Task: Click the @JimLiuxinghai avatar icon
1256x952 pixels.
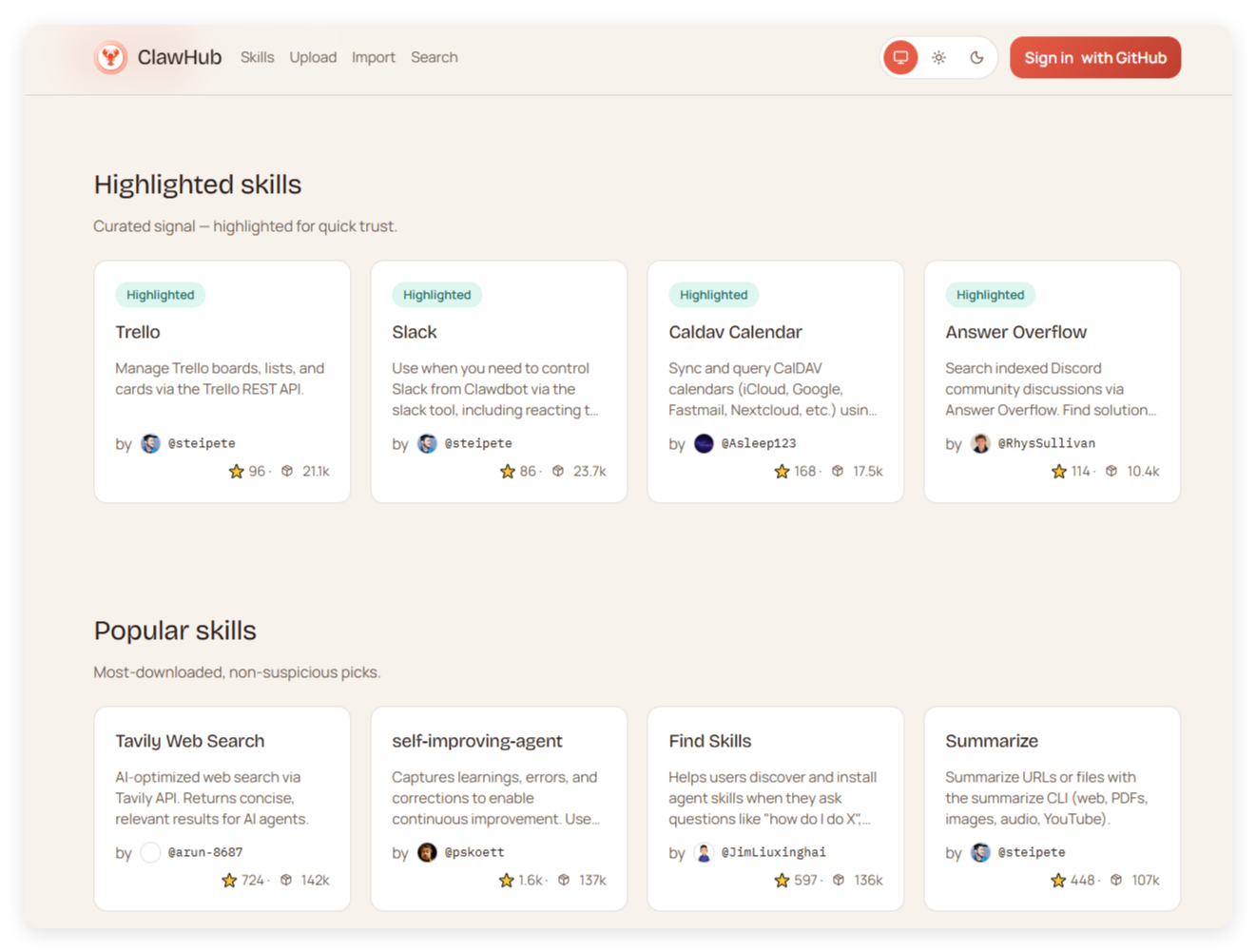Action: [x=704, y=852]
